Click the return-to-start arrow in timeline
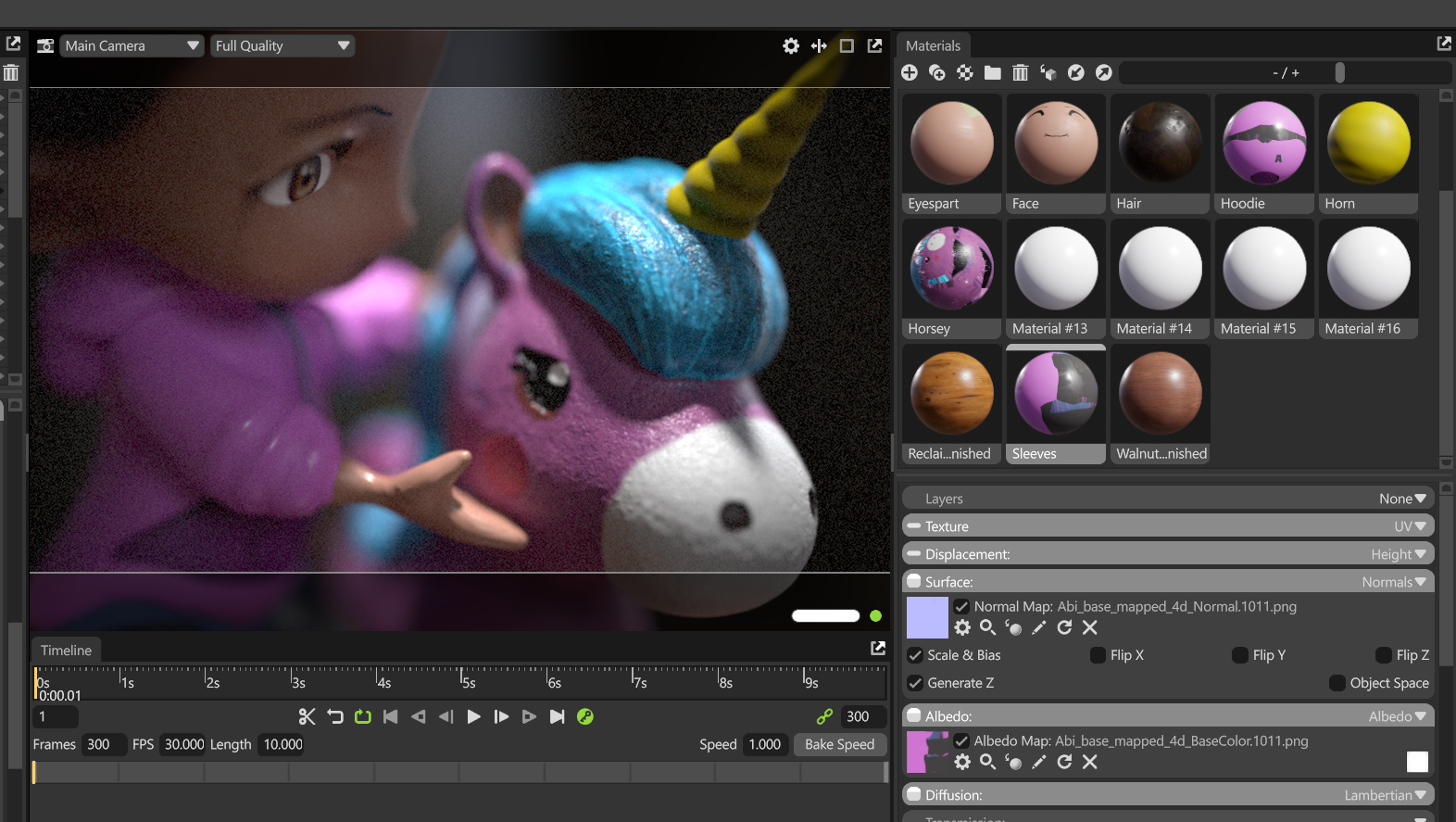 (x=335, y=716)
